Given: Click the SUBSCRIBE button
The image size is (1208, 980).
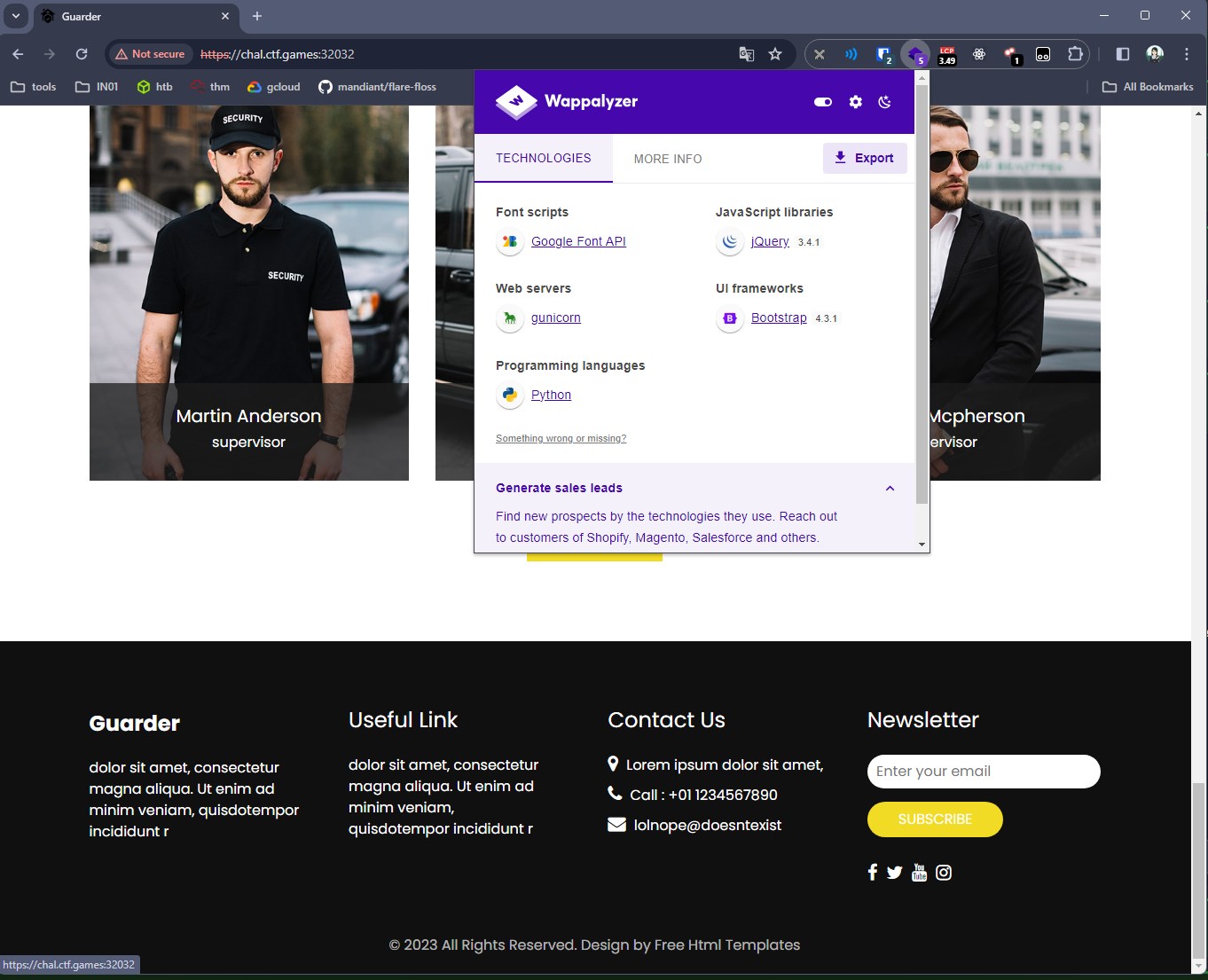Looking at the screenshot, I should tap(935, 819).
